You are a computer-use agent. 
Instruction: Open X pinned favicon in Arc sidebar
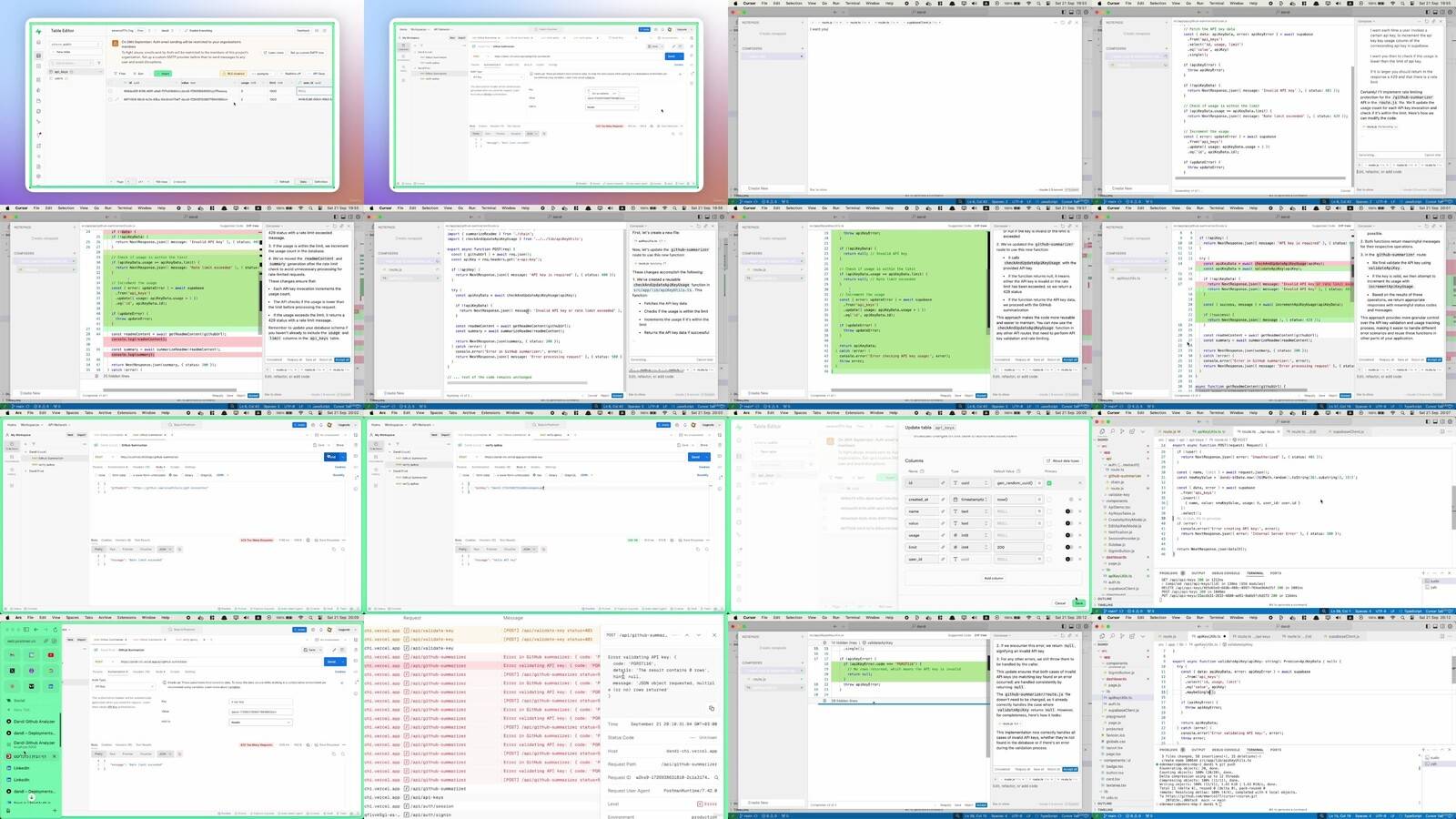pos(12,671)
